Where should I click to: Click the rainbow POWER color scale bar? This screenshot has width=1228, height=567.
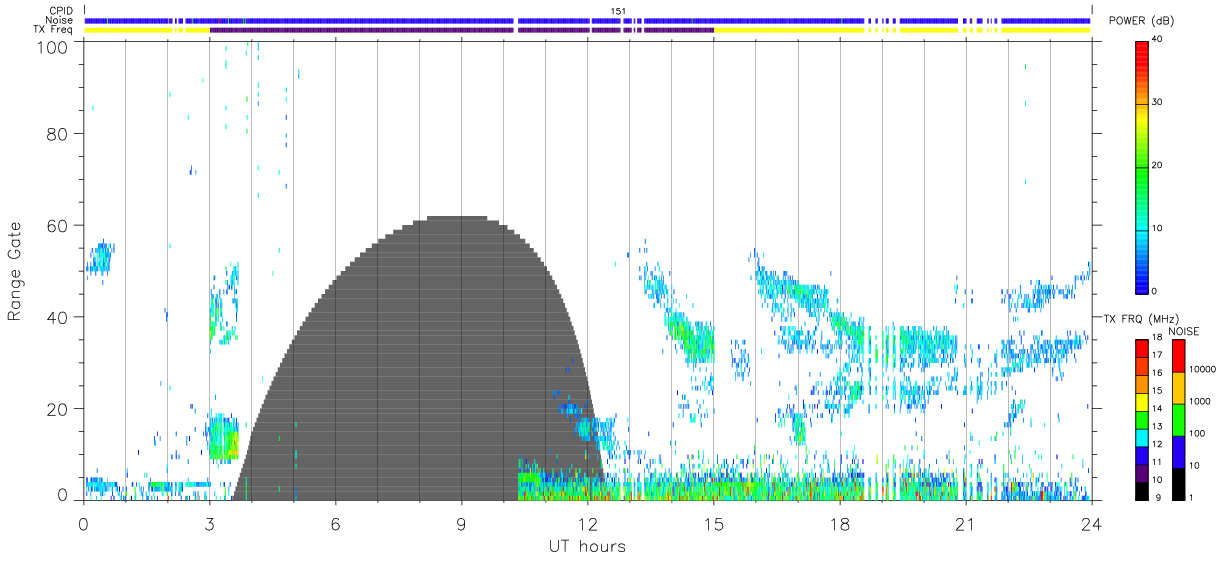[x=1141, y=166]
